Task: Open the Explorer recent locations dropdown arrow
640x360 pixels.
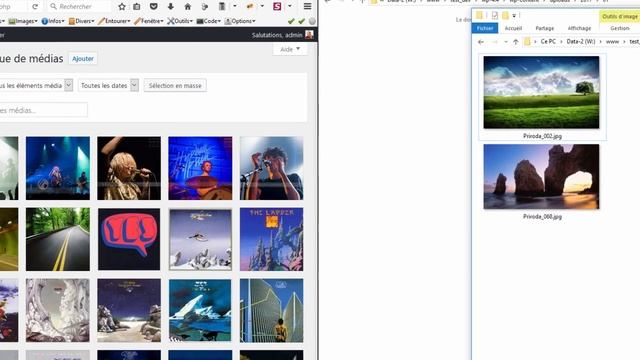Action: pyautogui.click(x=506, y=42)
